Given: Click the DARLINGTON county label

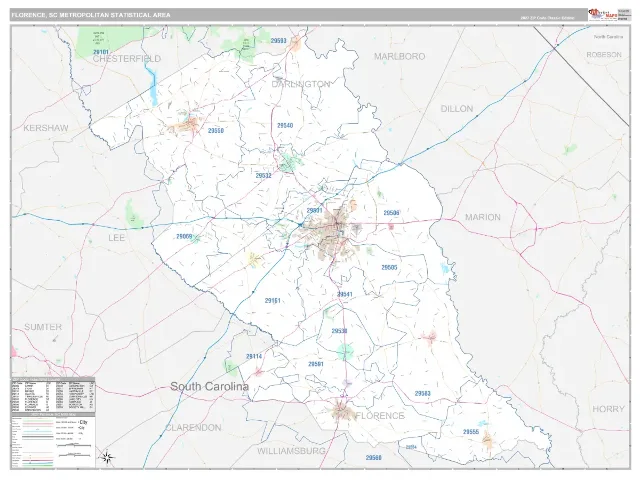Looking at the screenshot, I should [x=301, y=84].
